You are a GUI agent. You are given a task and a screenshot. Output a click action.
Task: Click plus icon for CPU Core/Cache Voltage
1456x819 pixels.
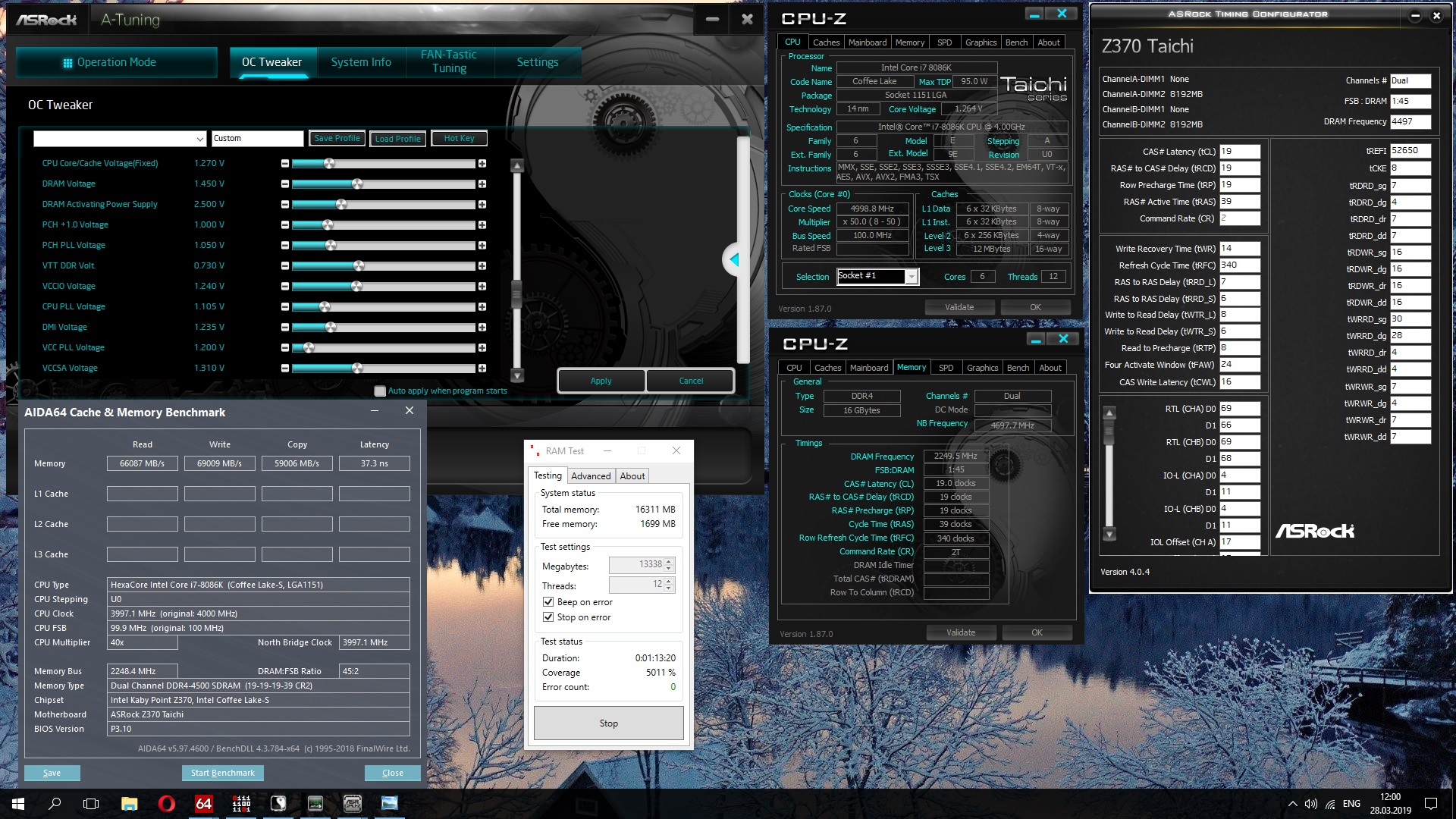482,164
